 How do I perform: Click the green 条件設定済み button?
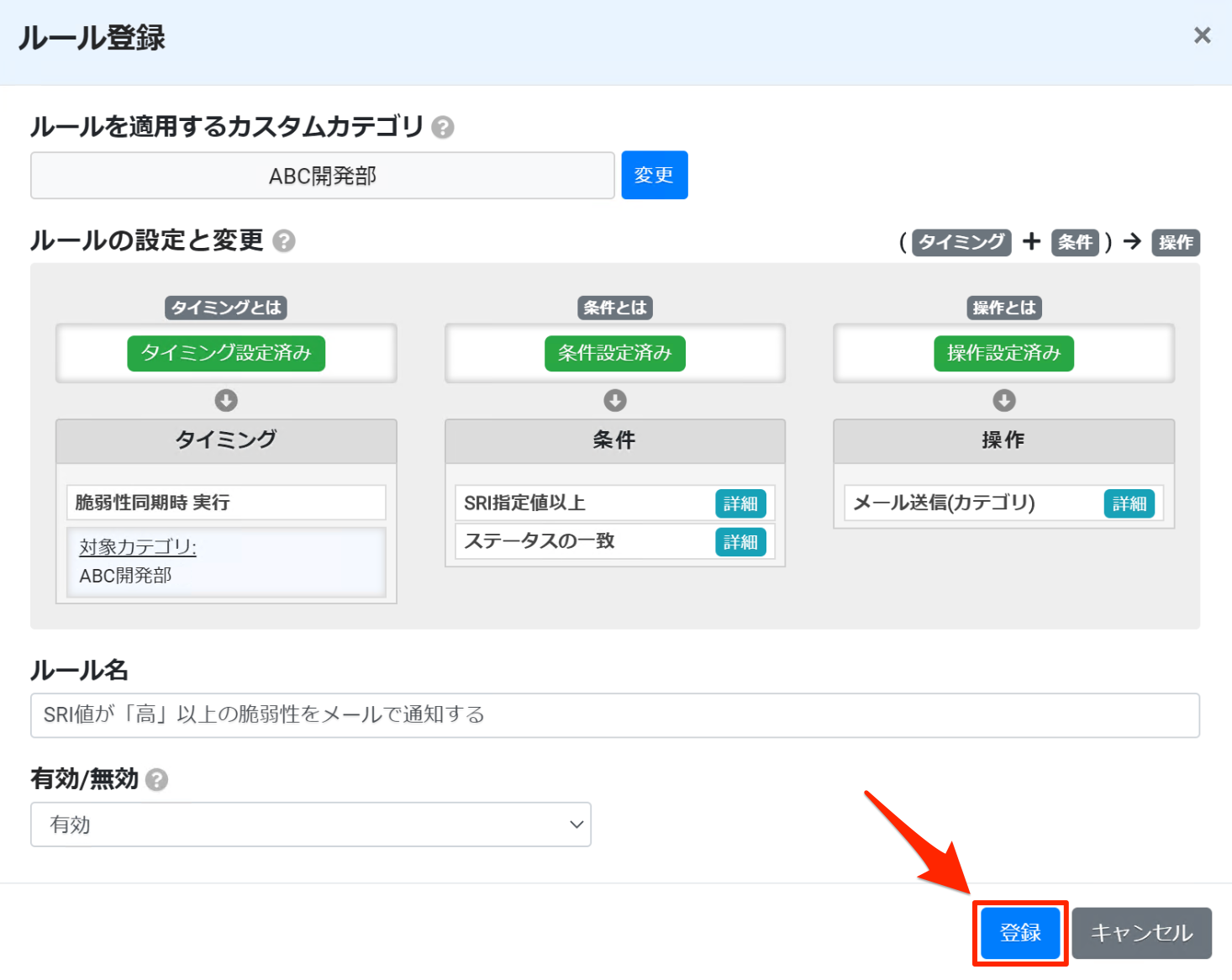615,353
